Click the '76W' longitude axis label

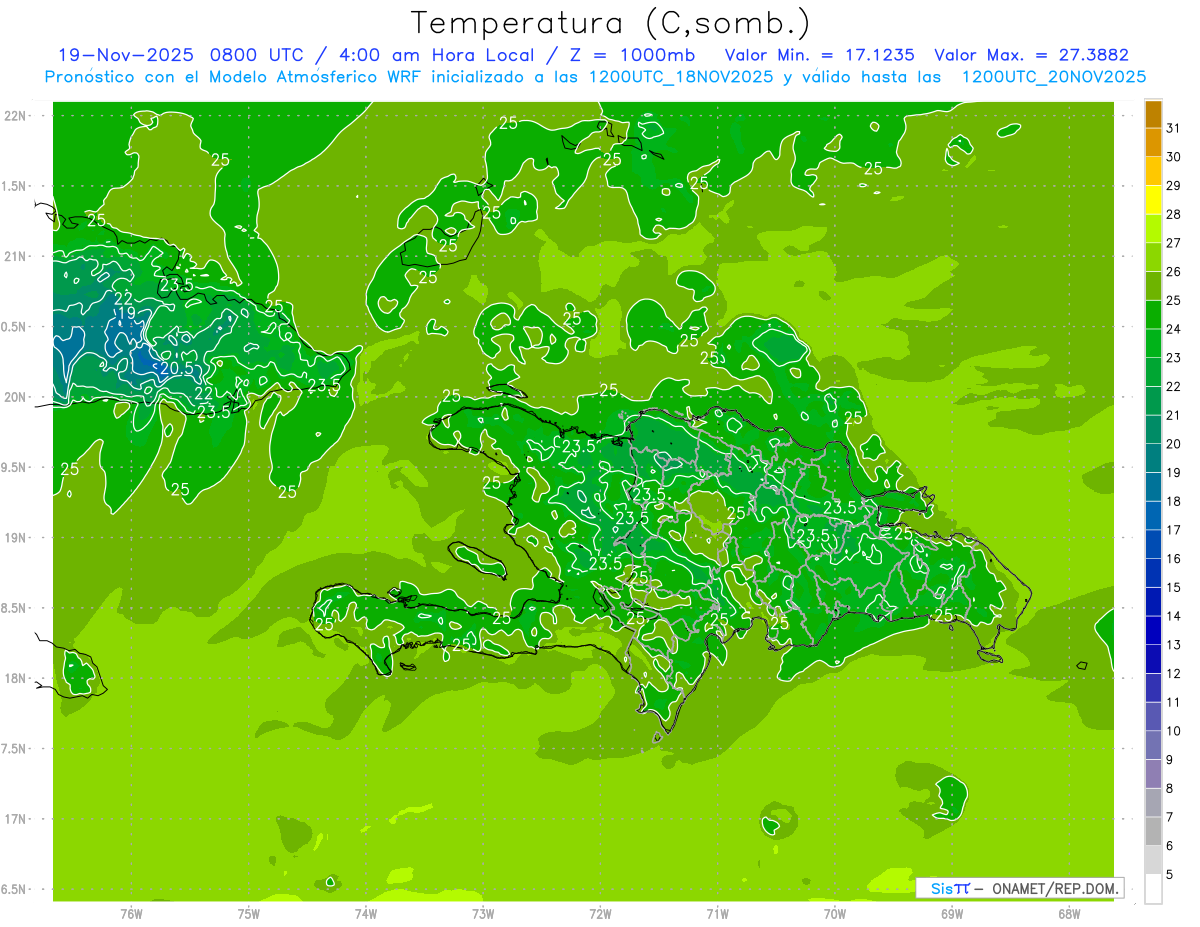(131, 913)
